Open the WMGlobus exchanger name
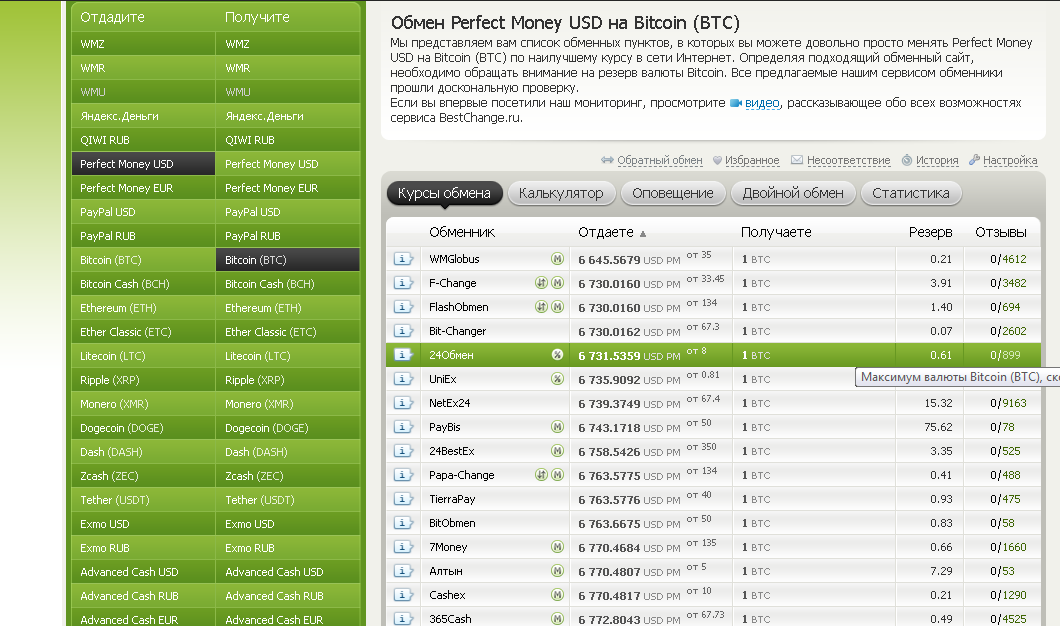This screenshot has width=1060, height=626. coord(454,259)
